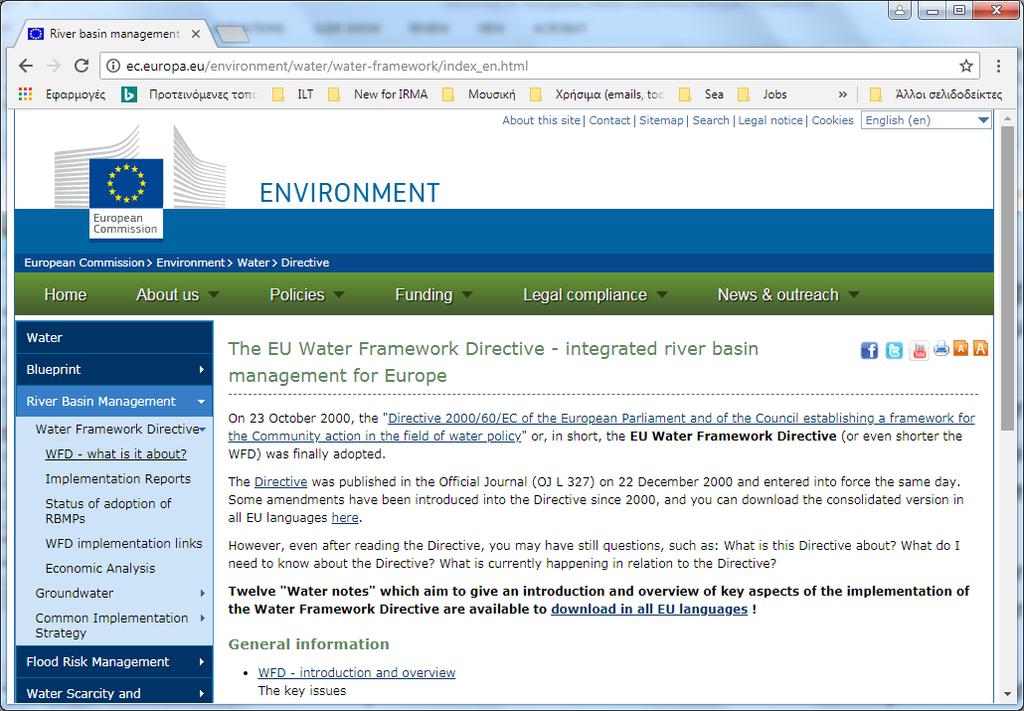This screenshot has height=711, width=1024.
Task: Click the browser back arrow
Action: (x=26, y=65)
